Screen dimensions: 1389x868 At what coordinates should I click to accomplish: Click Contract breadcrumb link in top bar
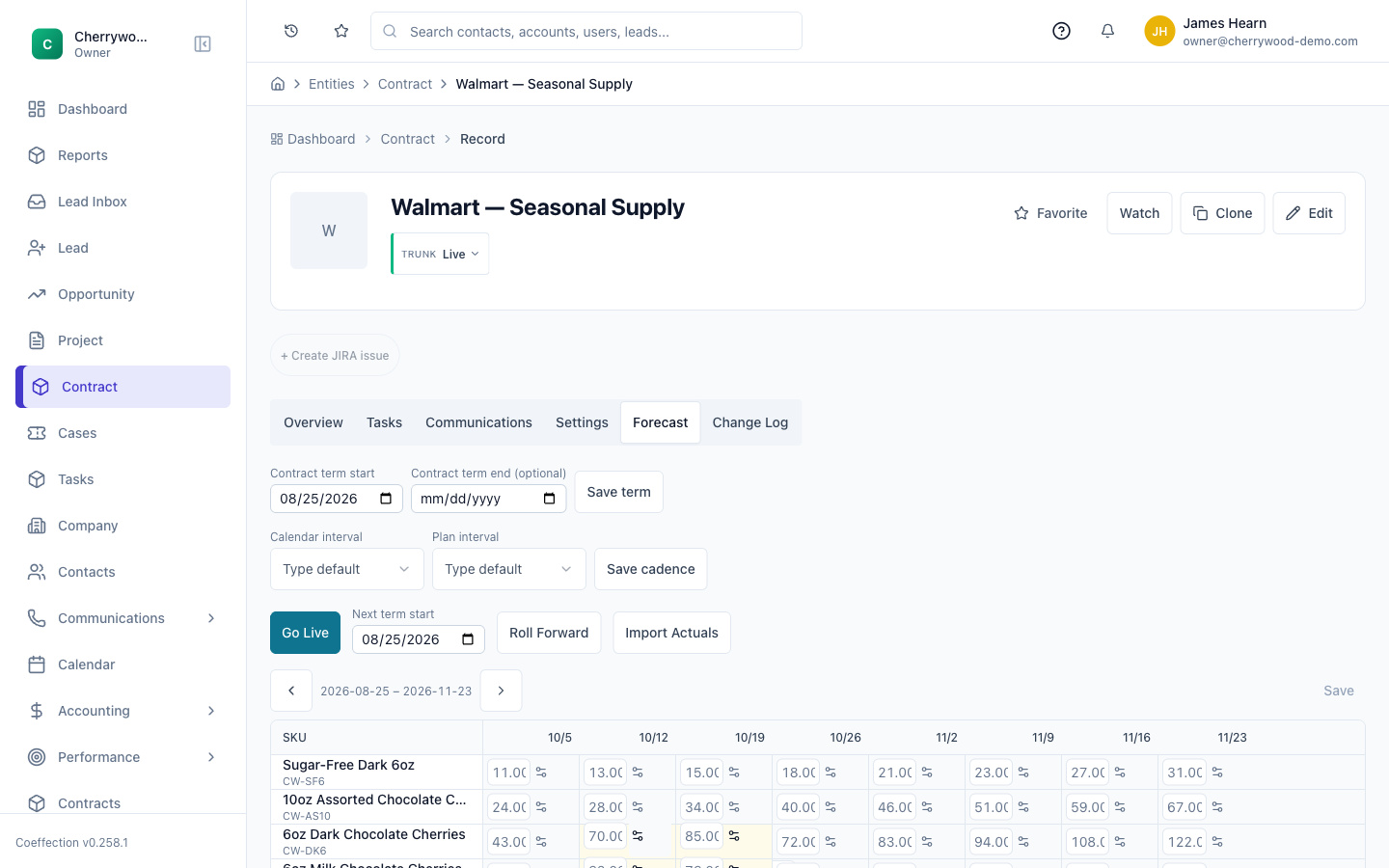[405, 84]
